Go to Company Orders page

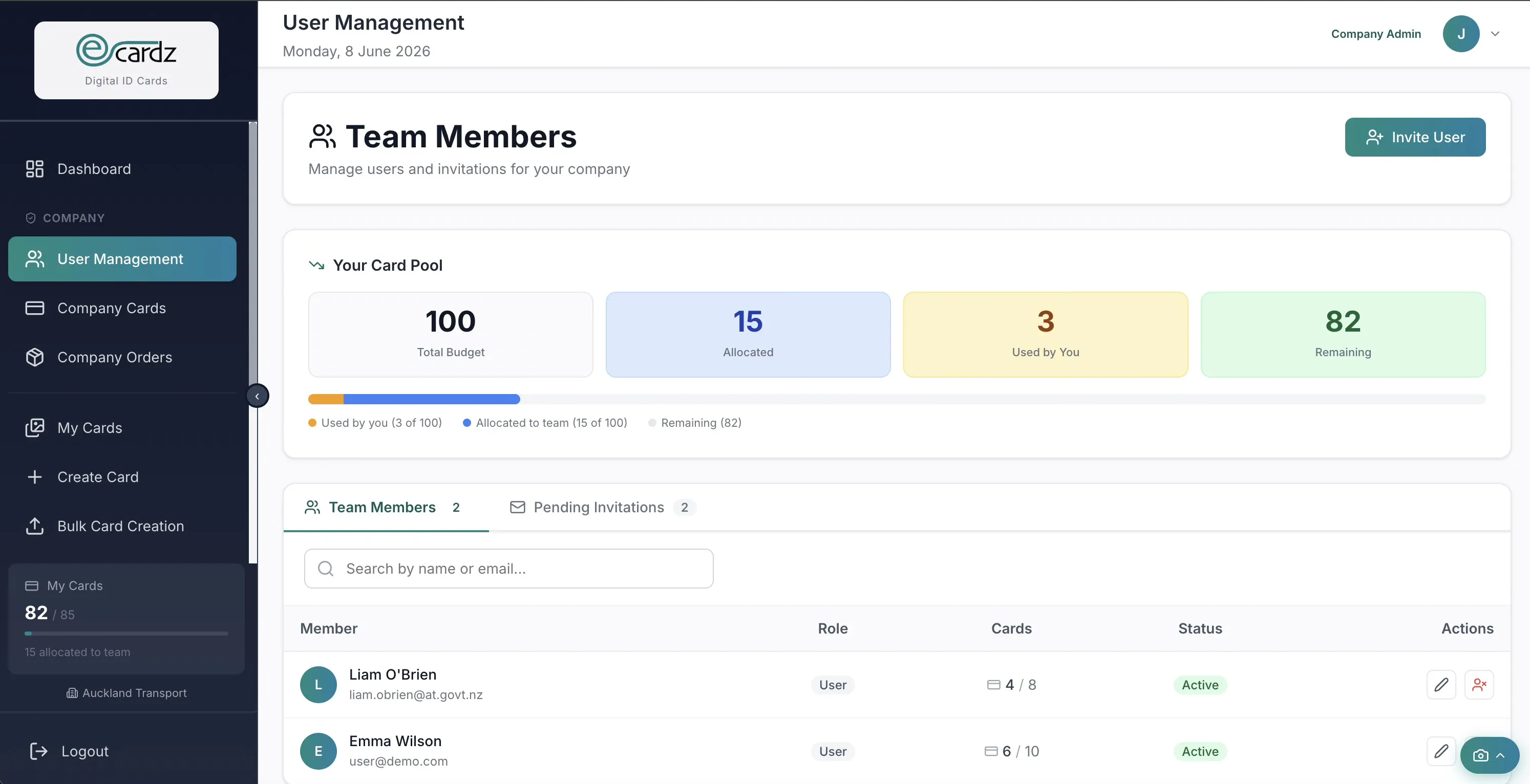[x=122, y=357]
